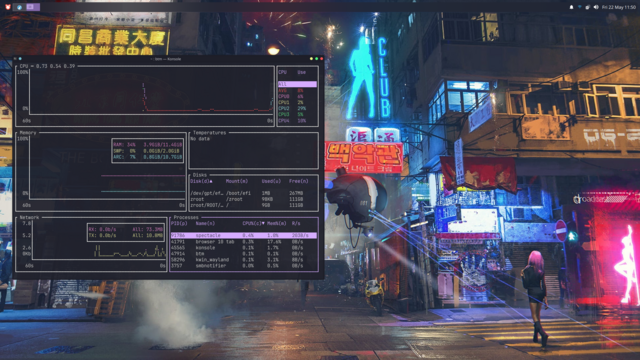This screenshot has height=360, width=640.
Task: Open the notifications bell in the tray
Action: (571, 7)
